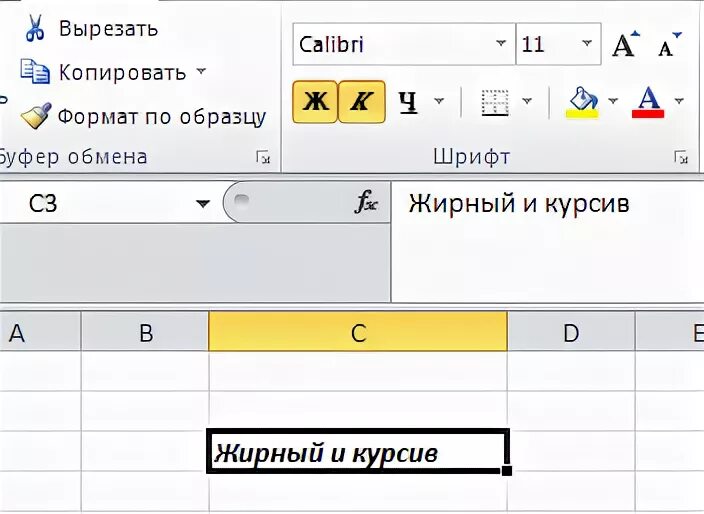The image size is (704, 514).
Task: Toggle italic (К) formatting off
Action: click(x=362, y=102)
